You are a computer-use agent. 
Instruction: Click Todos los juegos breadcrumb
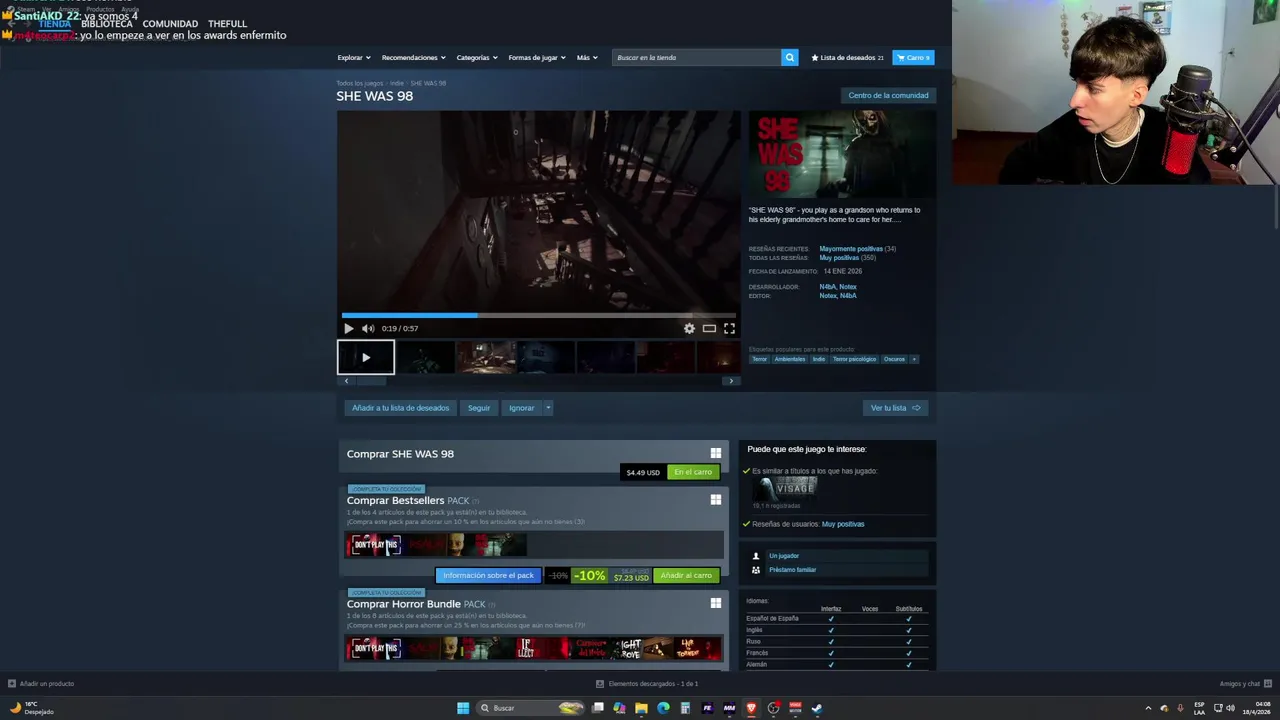(360, 83)
